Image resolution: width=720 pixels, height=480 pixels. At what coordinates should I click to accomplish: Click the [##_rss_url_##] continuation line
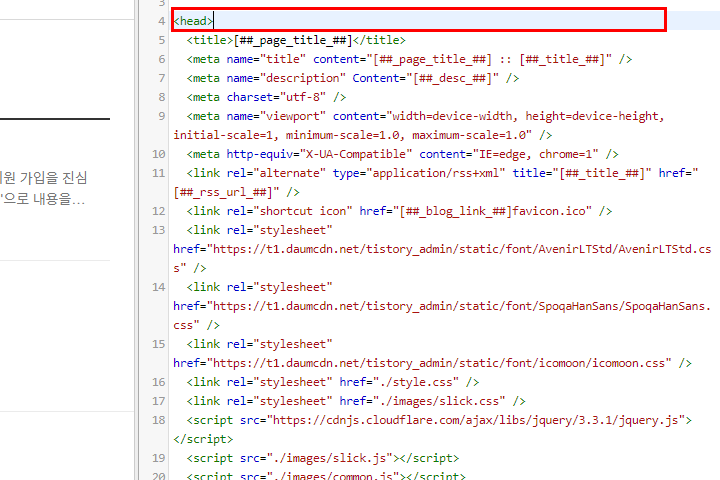236,192
